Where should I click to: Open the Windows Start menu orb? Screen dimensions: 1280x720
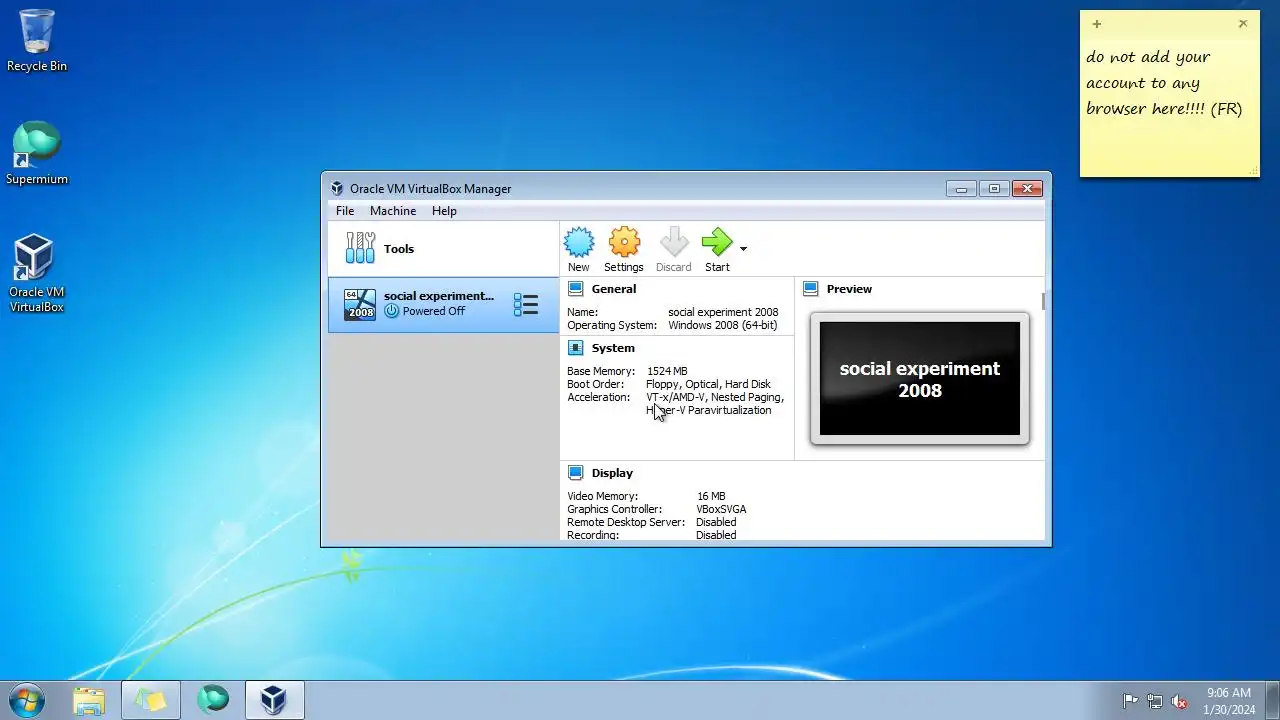(x=26, y=699)
